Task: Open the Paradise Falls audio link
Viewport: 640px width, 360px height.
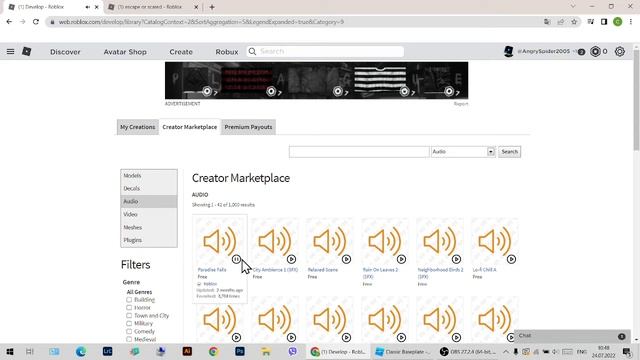Action: [x=212, y=270]
